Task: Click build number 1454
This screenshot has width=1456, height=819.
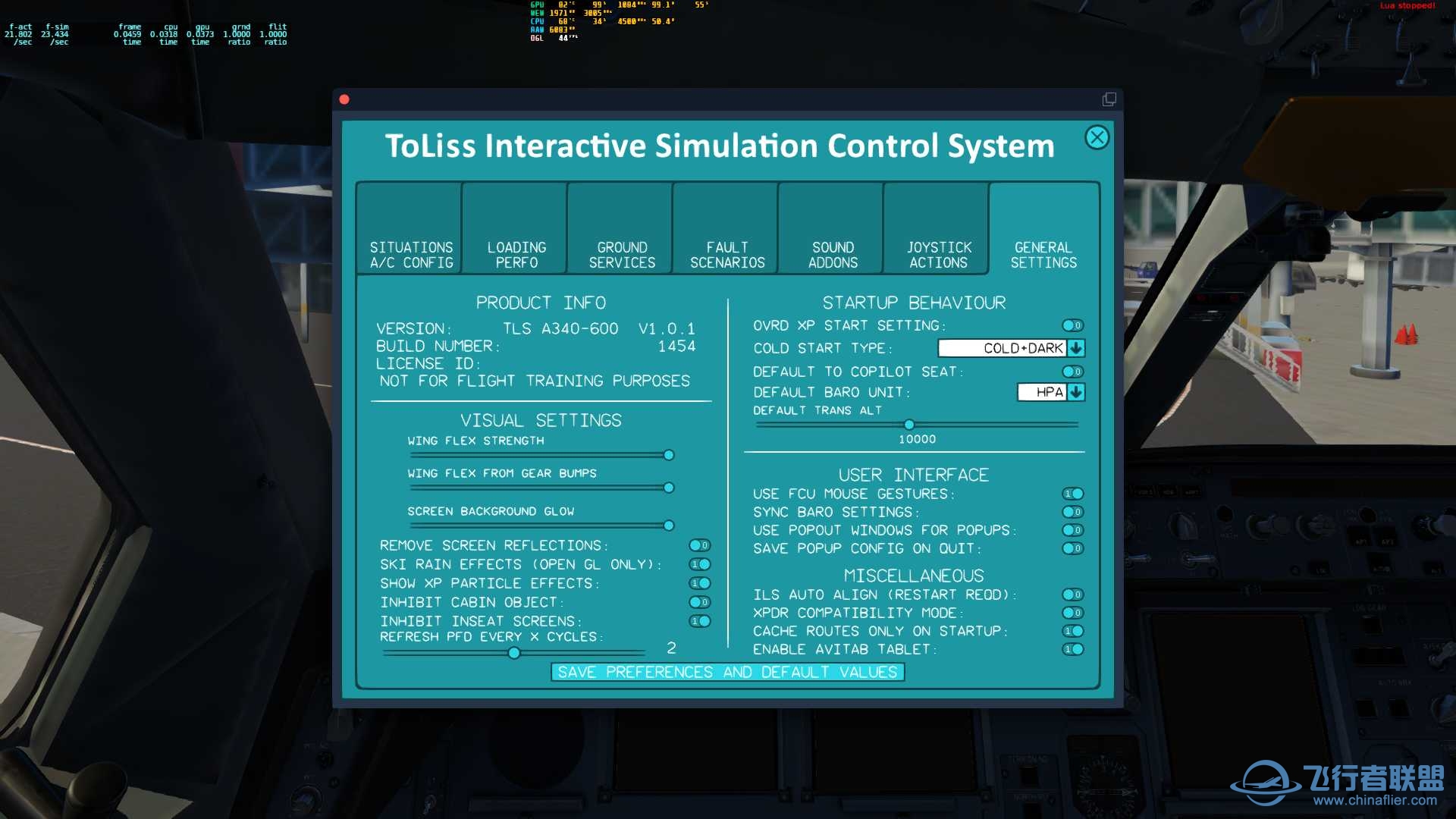Action: pyautogui.click(x=676, y=346)
